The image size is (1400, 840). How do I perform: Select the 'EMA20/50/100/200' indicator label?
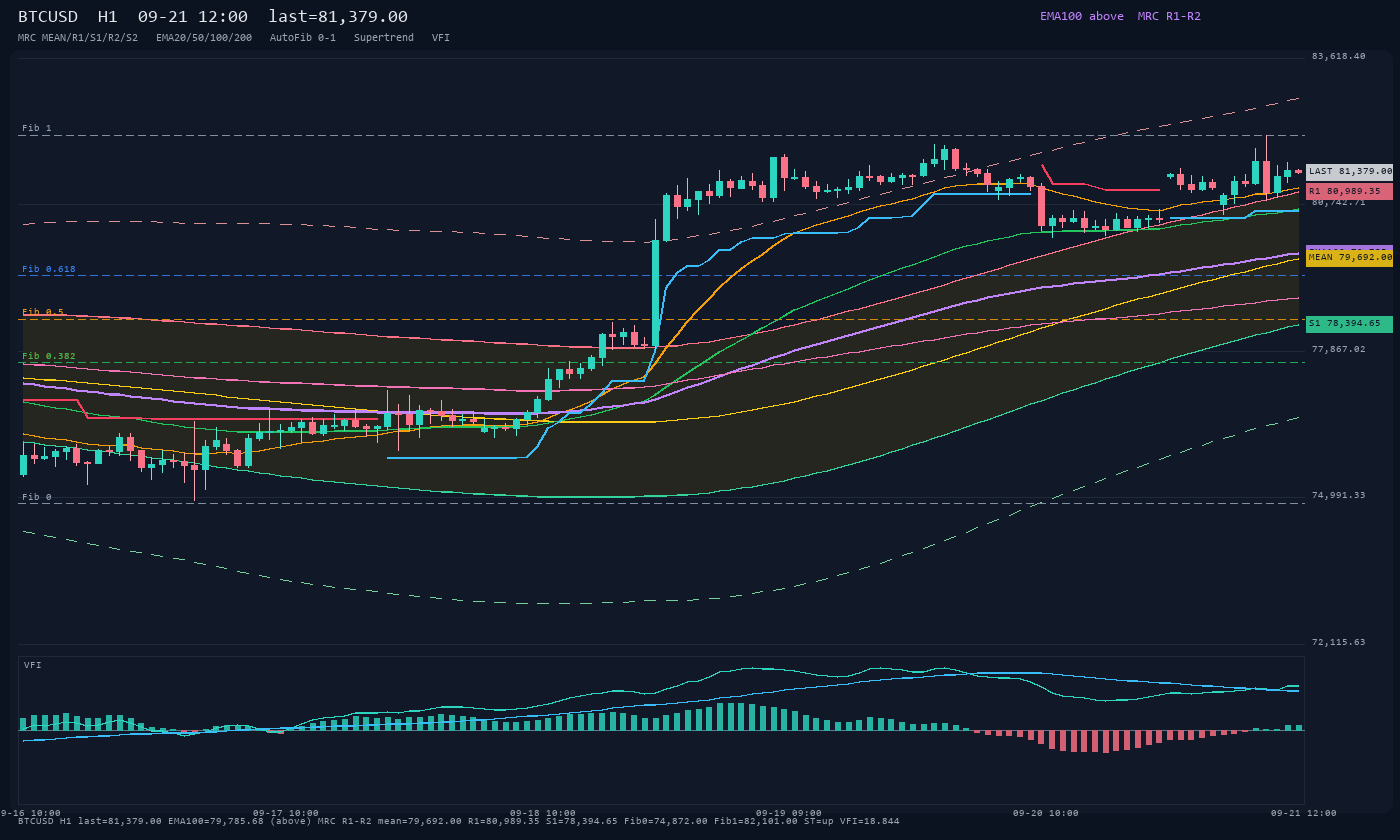[204, 37]
